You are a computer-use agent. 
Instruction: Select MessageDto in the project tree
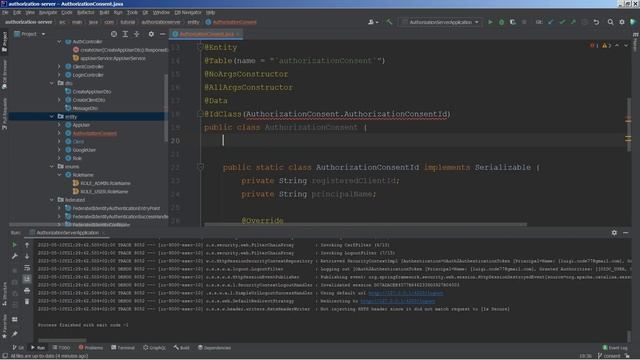point(85,108)
